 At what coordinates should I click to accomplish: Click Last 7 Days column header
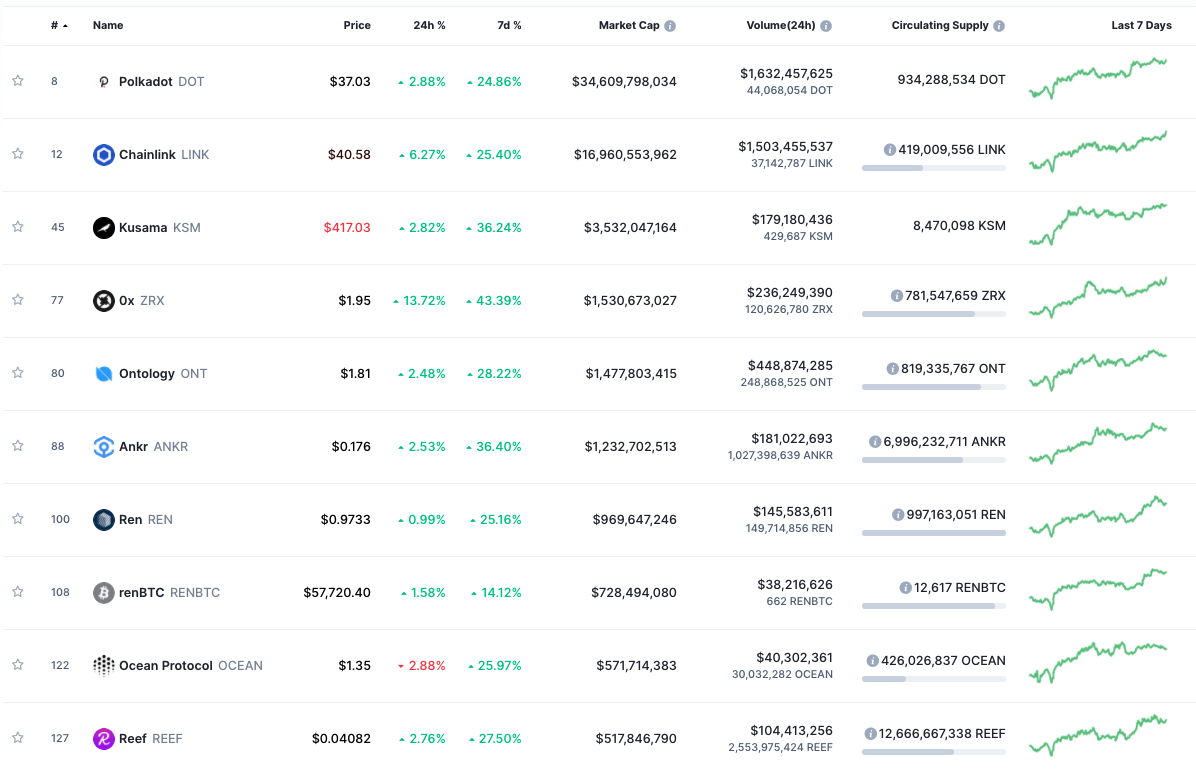1141,25
